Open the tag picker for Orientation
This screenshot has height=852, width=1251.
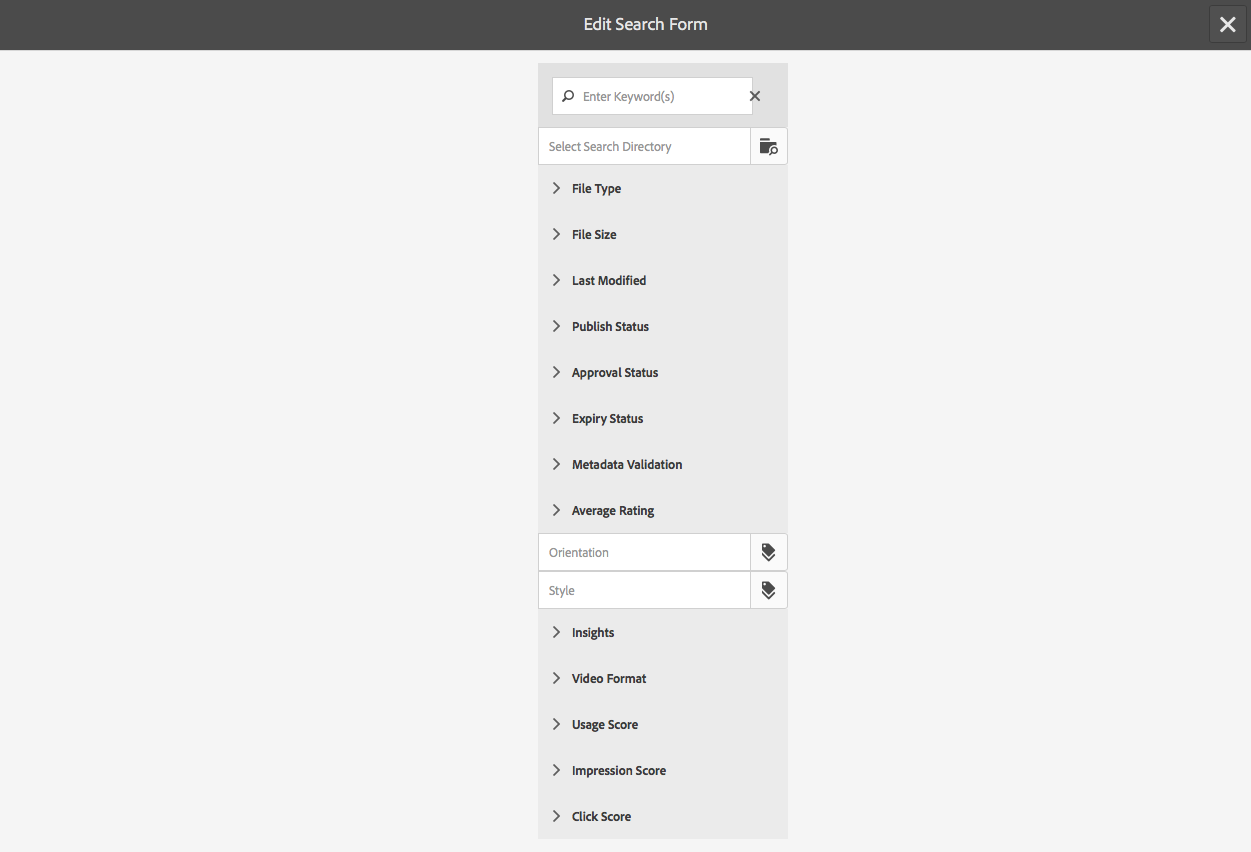768,552
